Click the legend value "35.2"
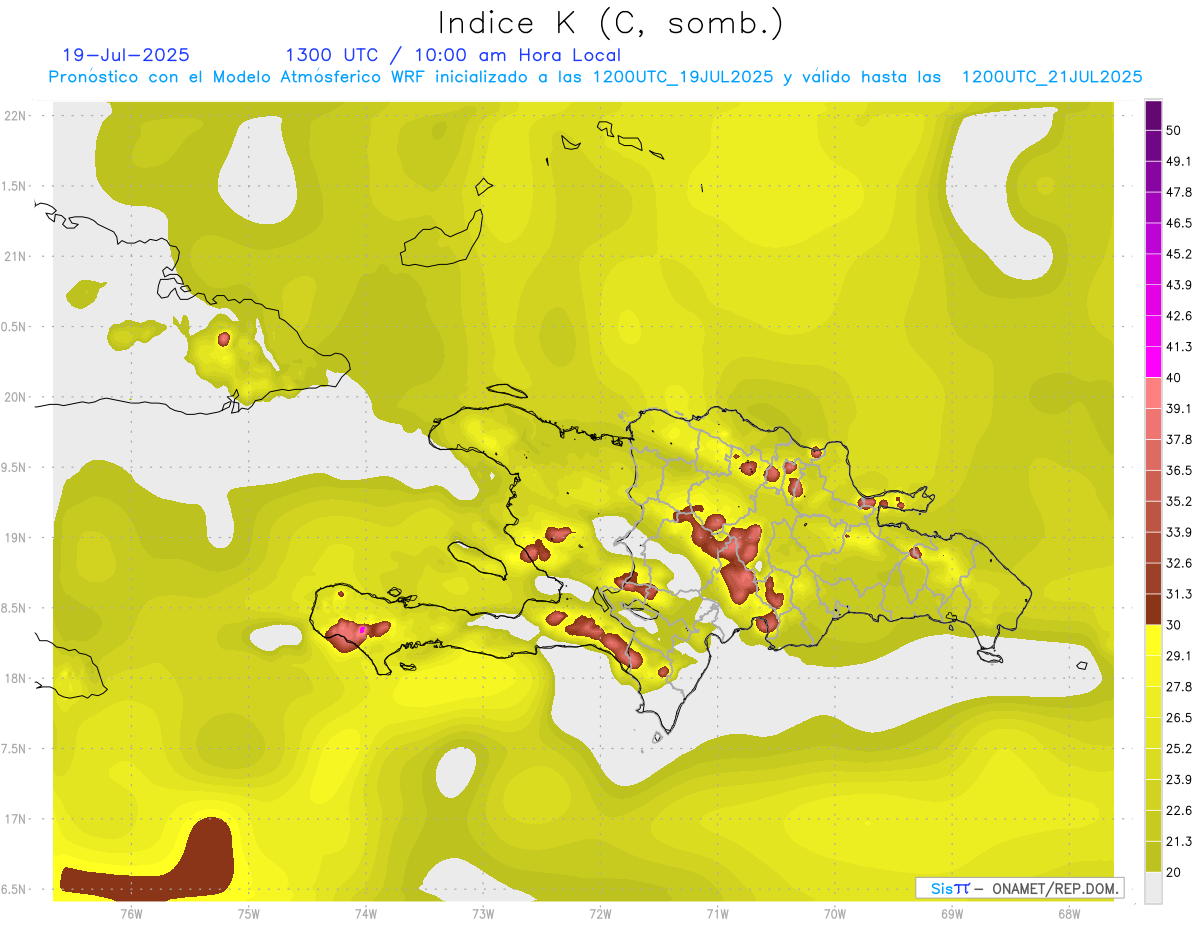Screen dimensions: 1200x927 pyautogui.click(x=1180, y=501)
